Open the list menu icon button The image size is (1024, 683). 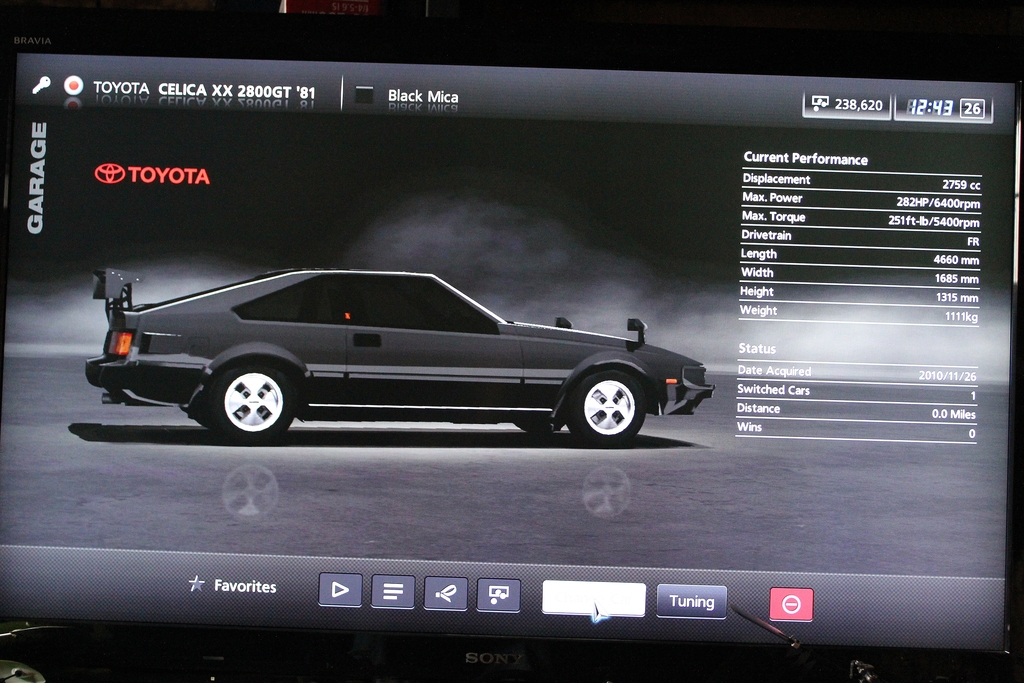pyautogui.click(x=392, y=592)
